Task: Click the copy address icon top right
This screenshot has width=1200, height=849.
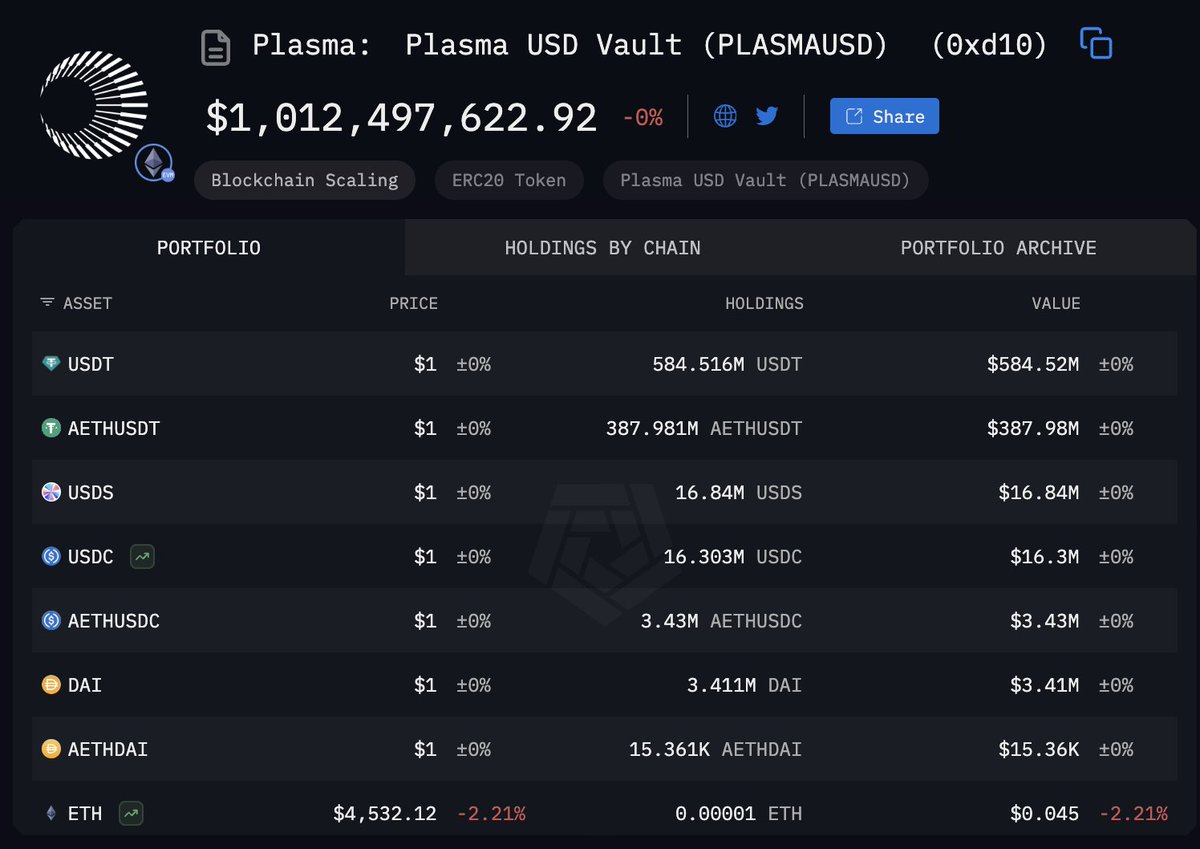Action: [1096, 43]
